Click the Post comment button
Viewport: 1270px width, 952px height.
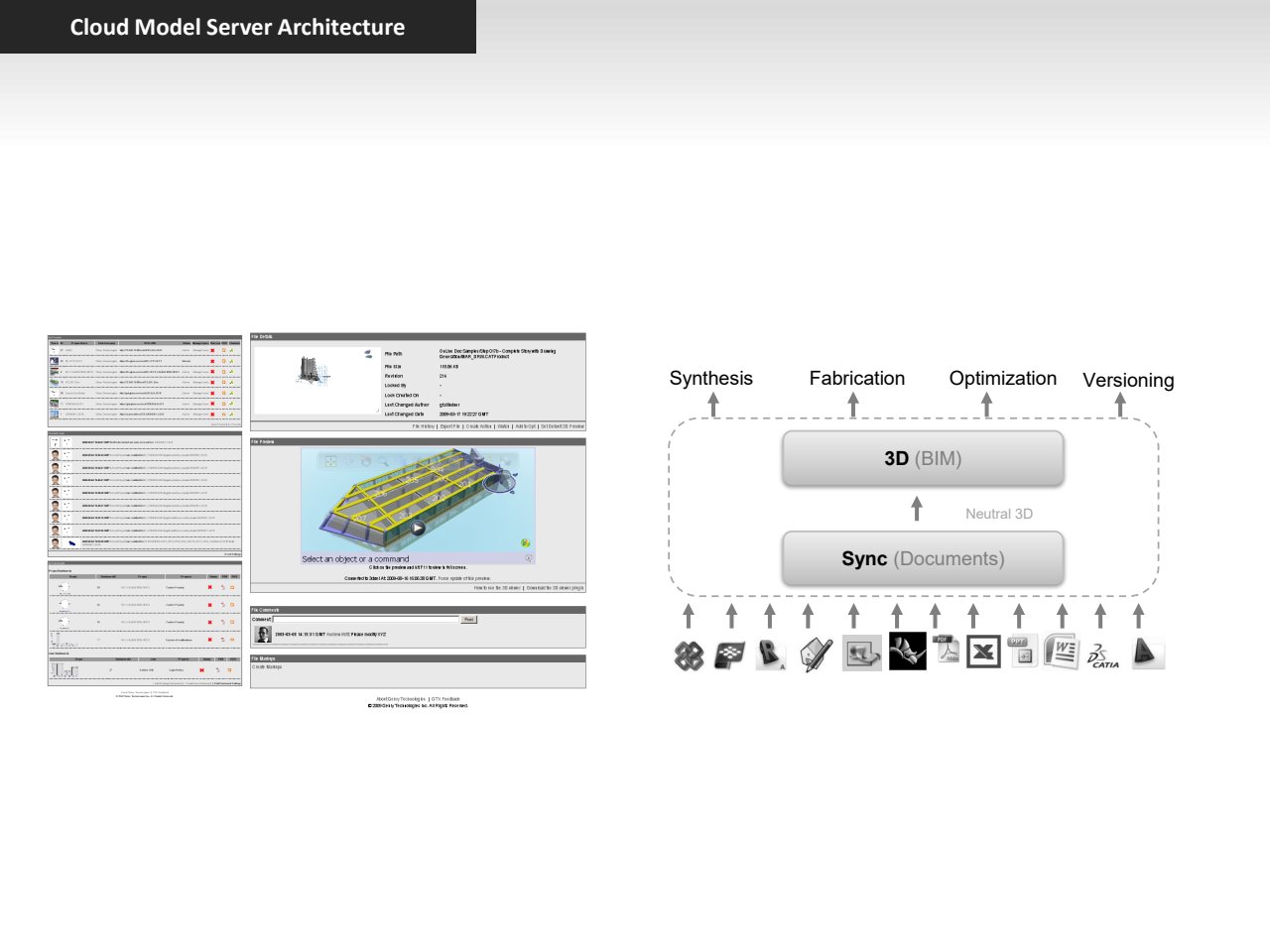pos(469,620)
